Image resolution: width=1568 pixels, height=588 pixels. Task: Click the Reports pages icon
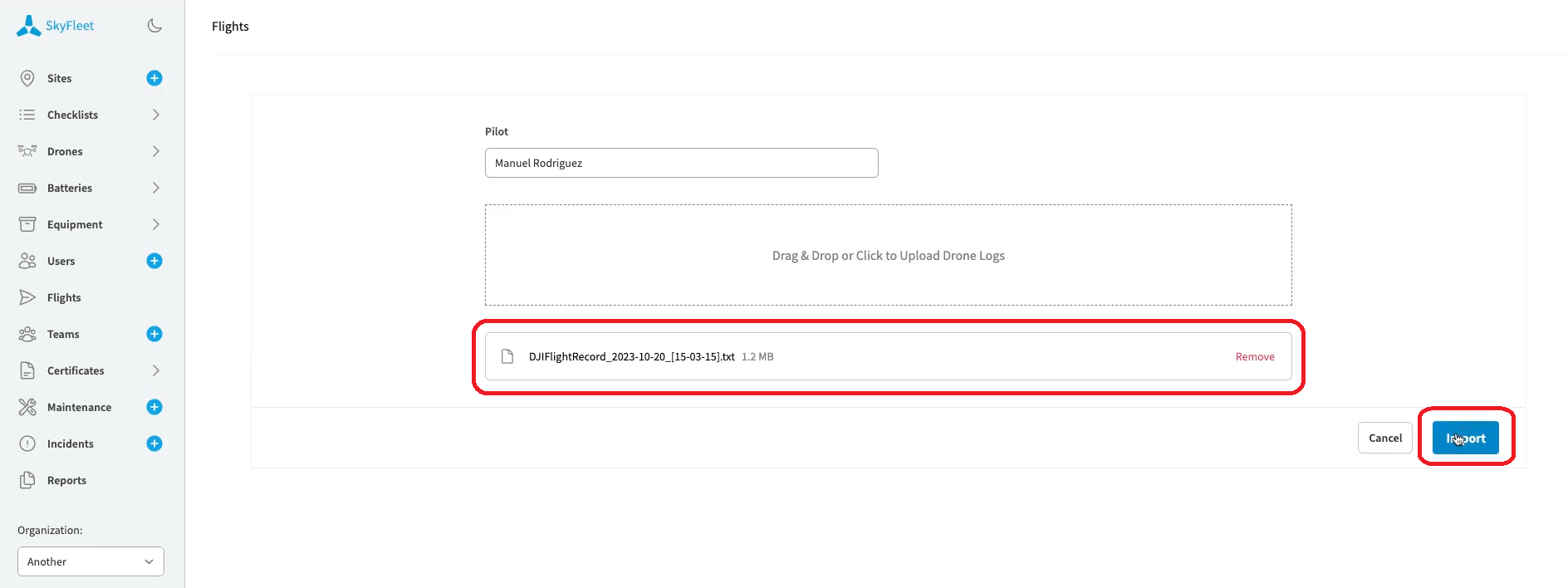coord(27,480)
